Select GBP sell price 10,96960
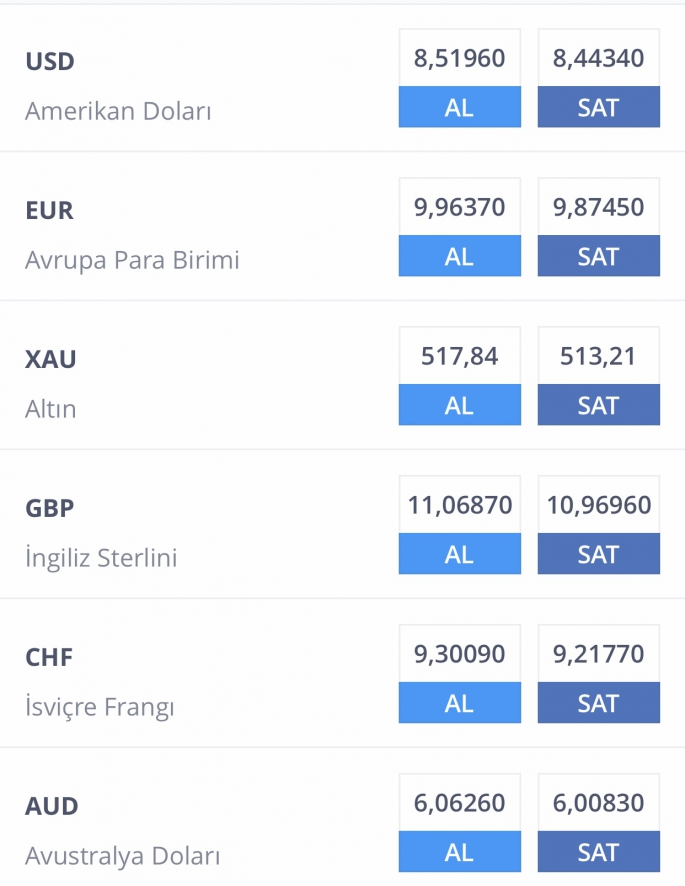The height and width of the screenshot is (886, 685). 599,505
